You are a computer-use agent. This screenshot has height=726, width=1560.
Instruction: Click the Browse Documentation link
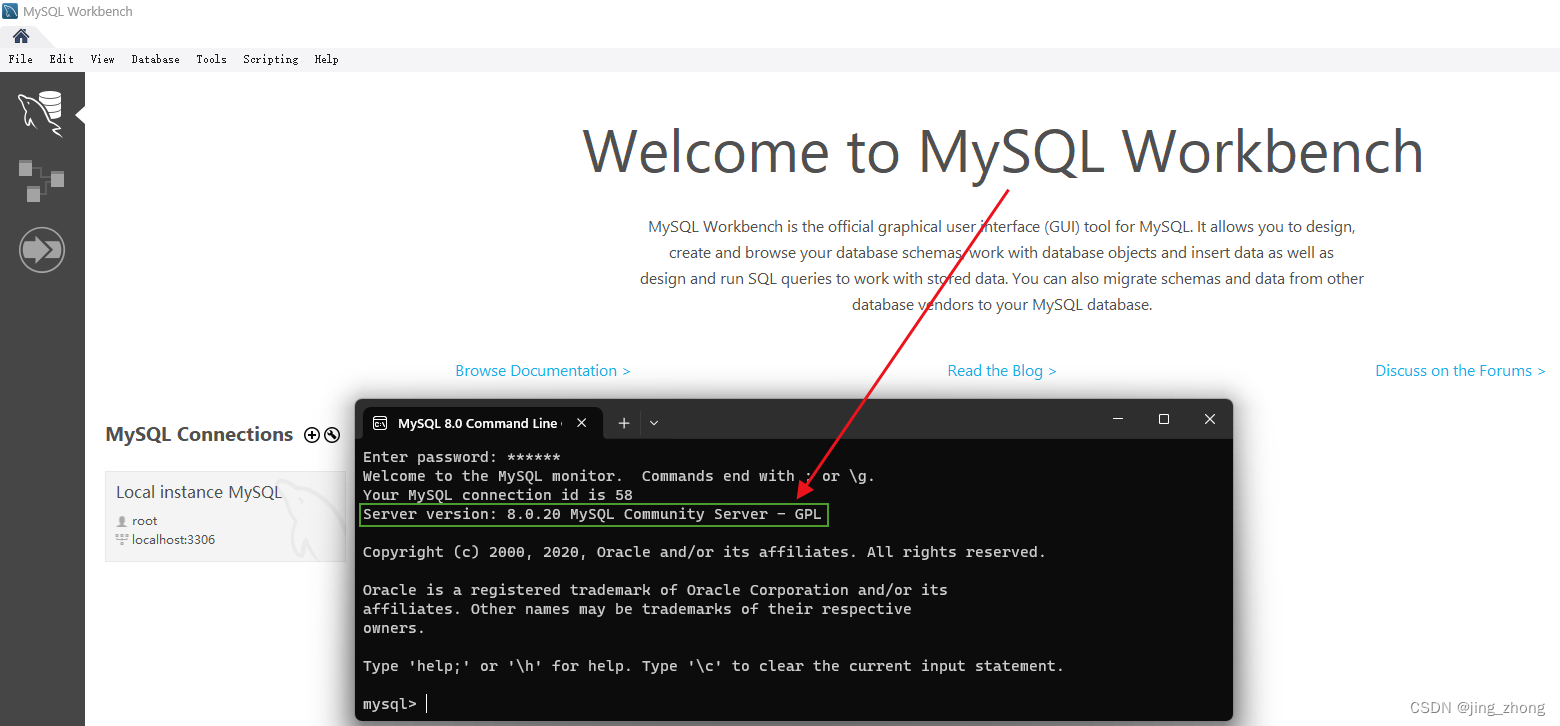[543, 371]
